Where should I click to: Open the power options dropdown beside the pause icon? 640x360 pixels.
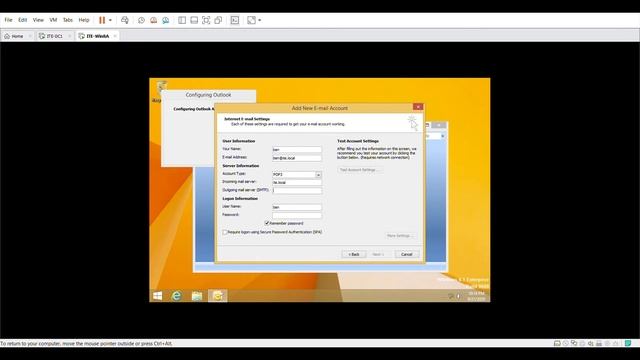pos(110,20)
